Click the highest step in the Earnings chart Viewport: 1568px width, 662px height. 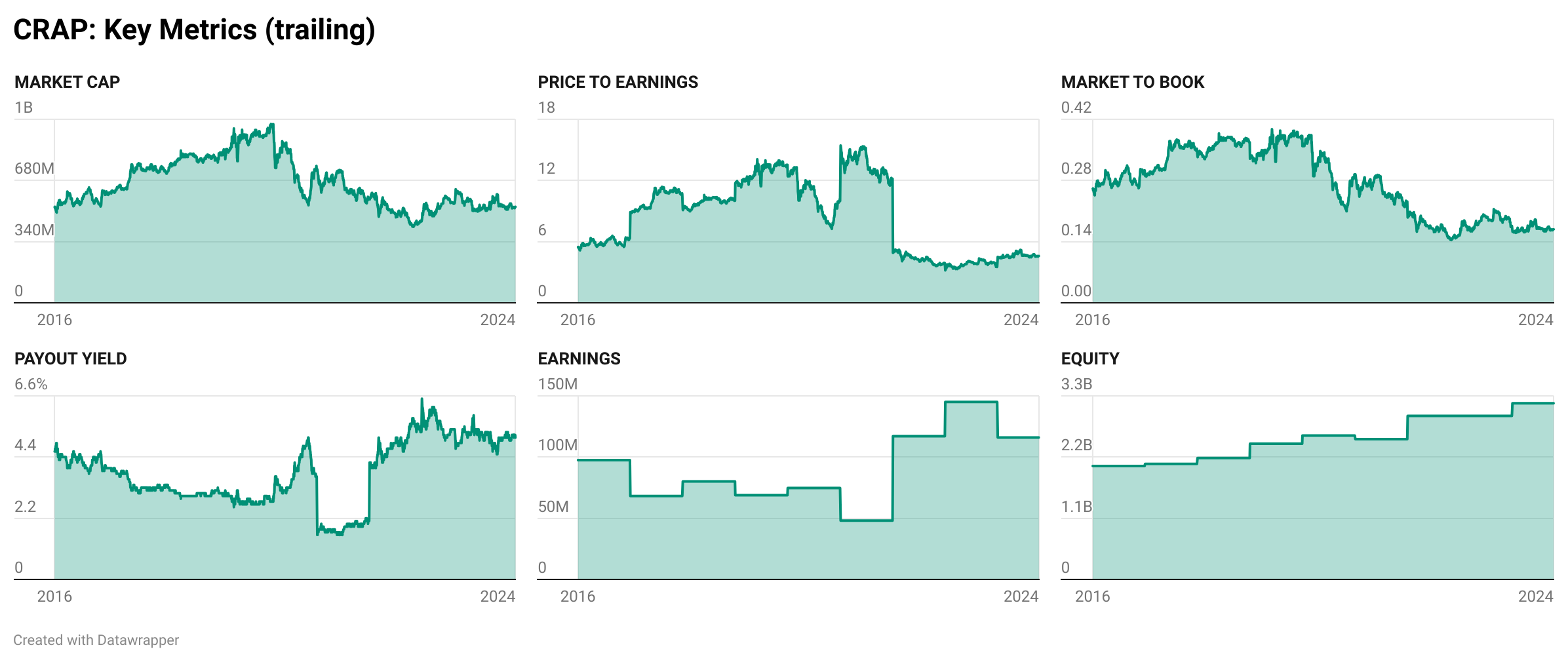tap(971, 402)
